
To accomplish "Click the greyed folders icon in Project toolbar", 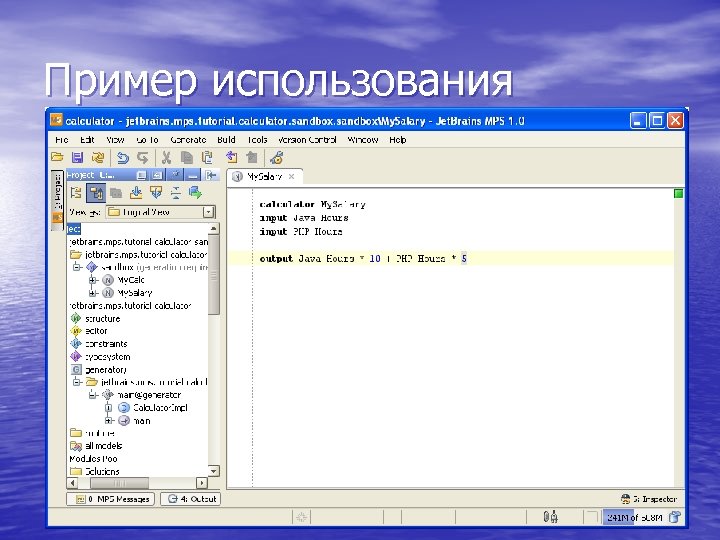I will tap(116, 193).
